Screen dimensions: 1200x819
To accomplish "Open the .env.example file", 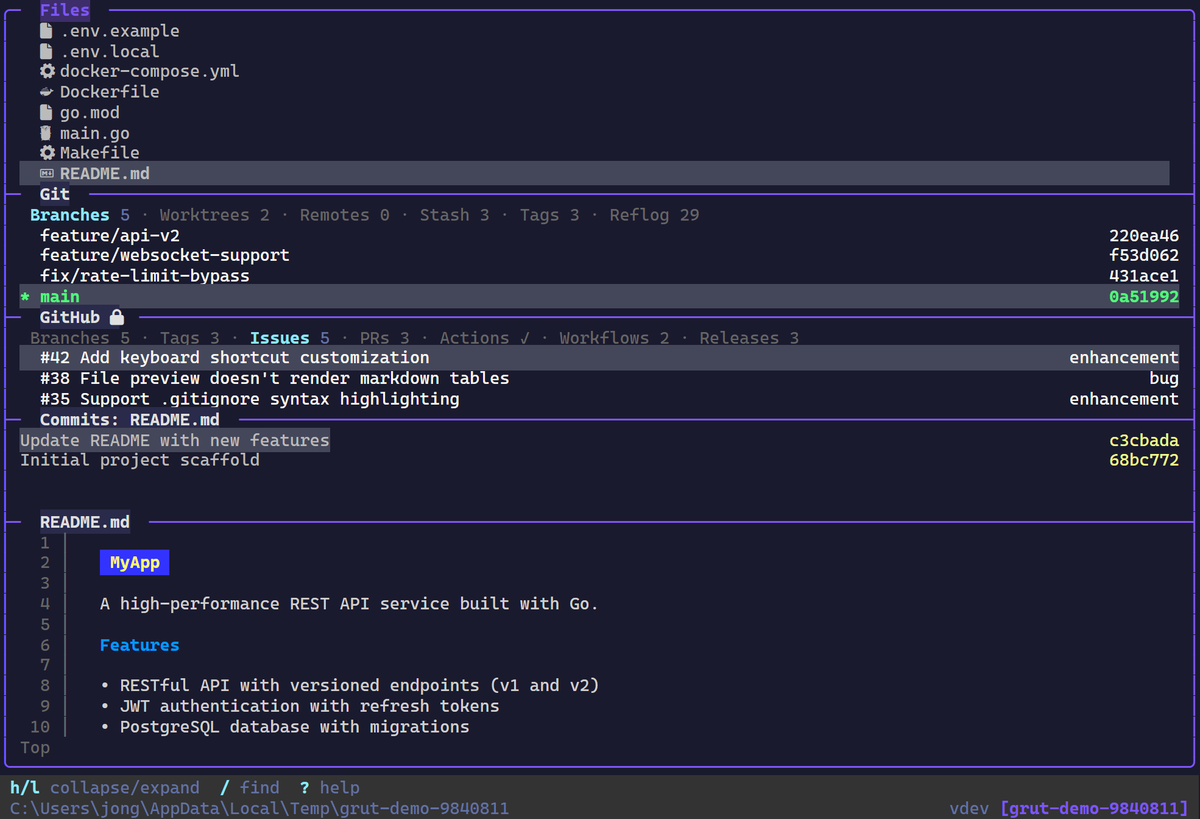I will click(120, 31).
